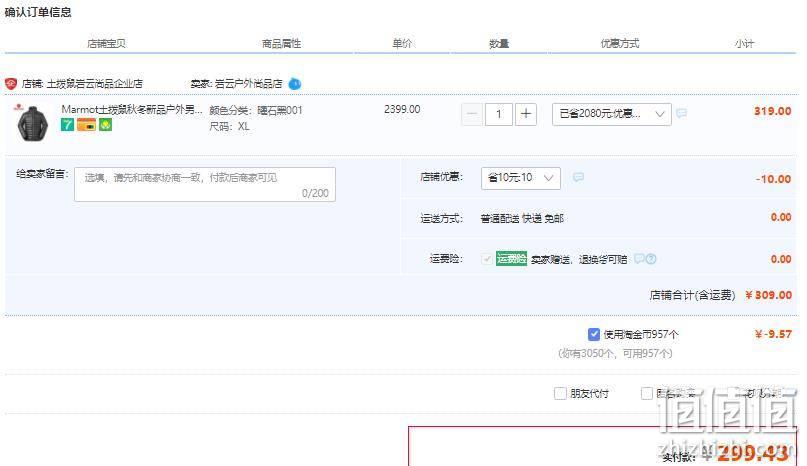This screenshot has width=807, height=466.
Task: Click the 普通配送 快递 免邮 shipping text
Action: pos(522,218)
